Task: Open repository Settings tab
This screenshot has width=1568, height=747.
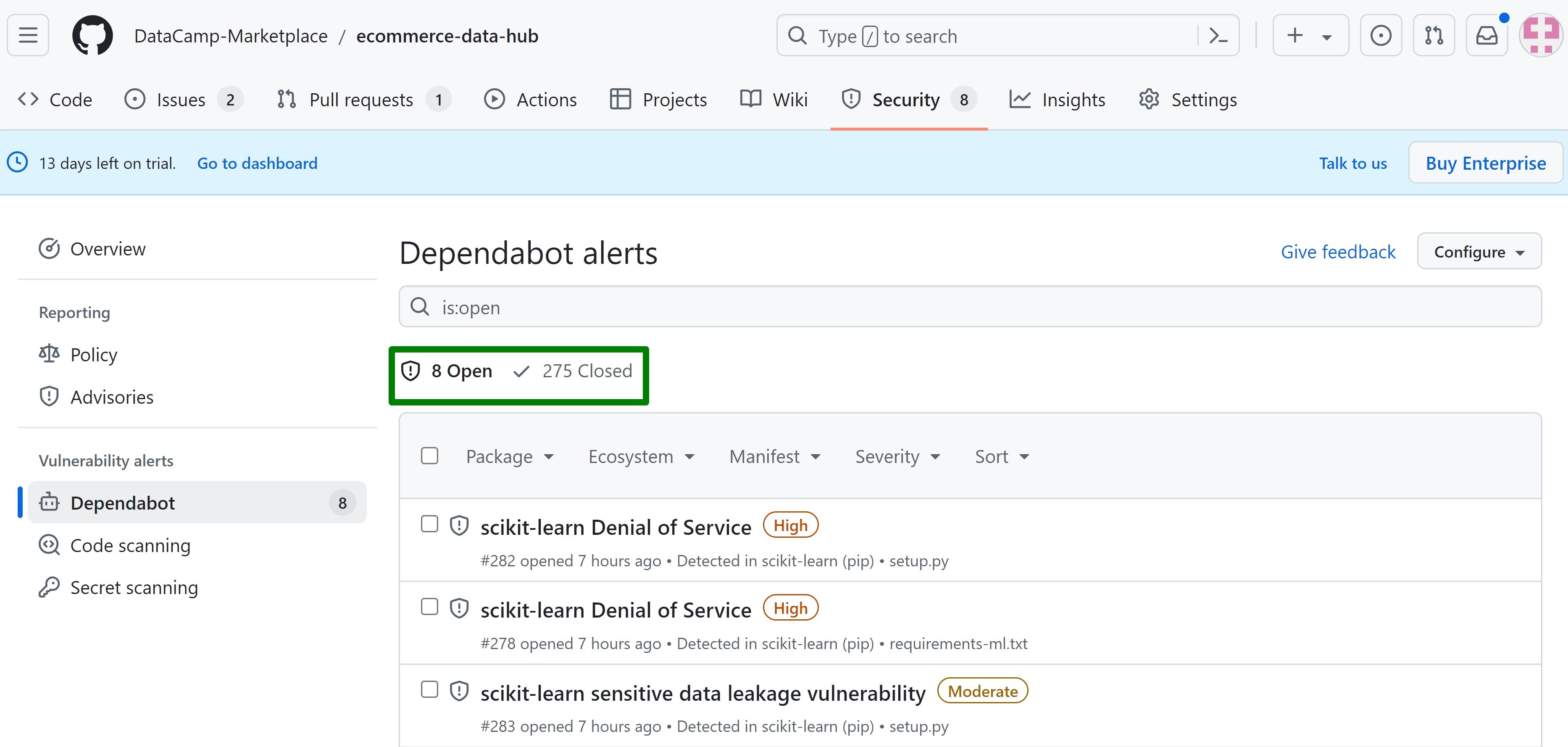Action: pyautogui.click(x=1188, y=99)
